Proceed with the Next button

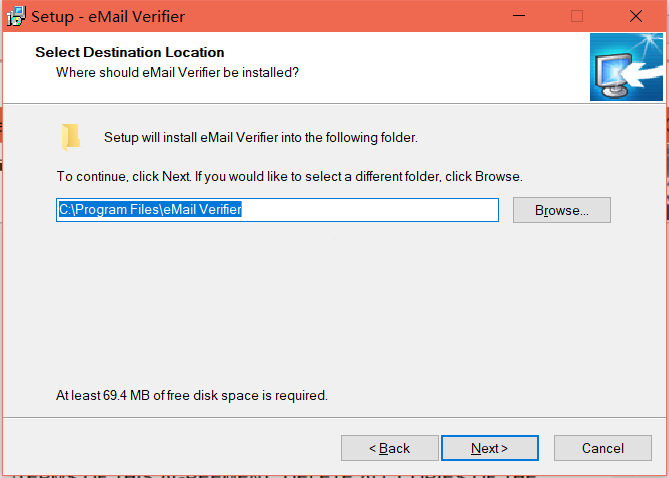490,448
